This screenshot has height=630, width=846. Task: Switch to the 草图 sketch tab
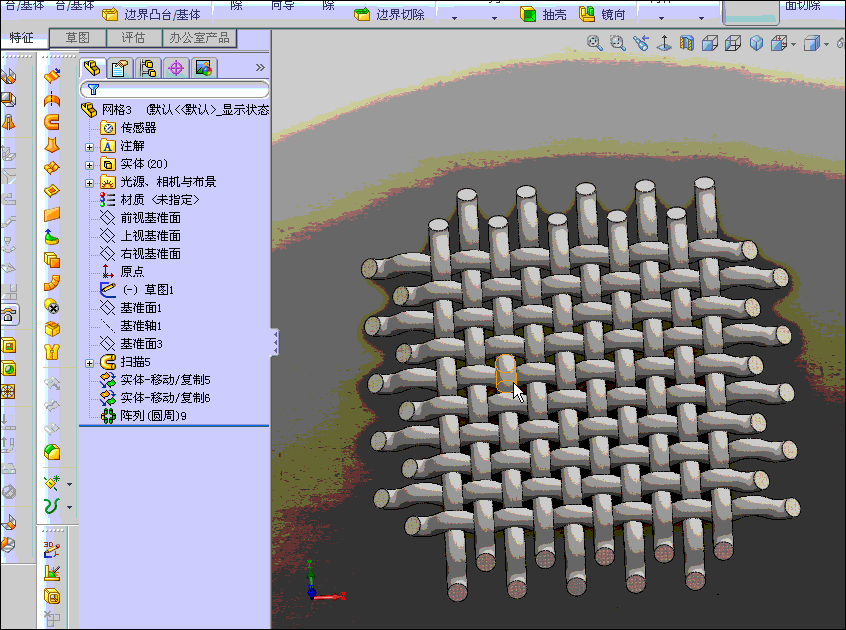point(78,38)
